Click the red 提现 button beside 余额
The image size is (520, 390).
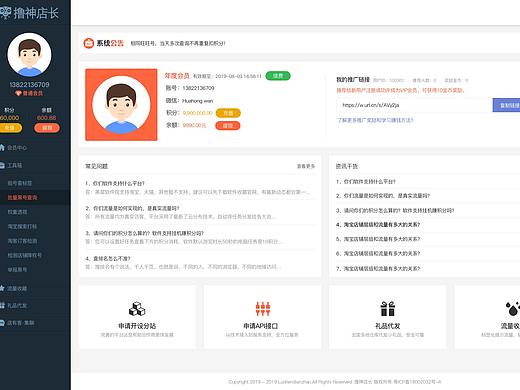[x=228, y=126]
